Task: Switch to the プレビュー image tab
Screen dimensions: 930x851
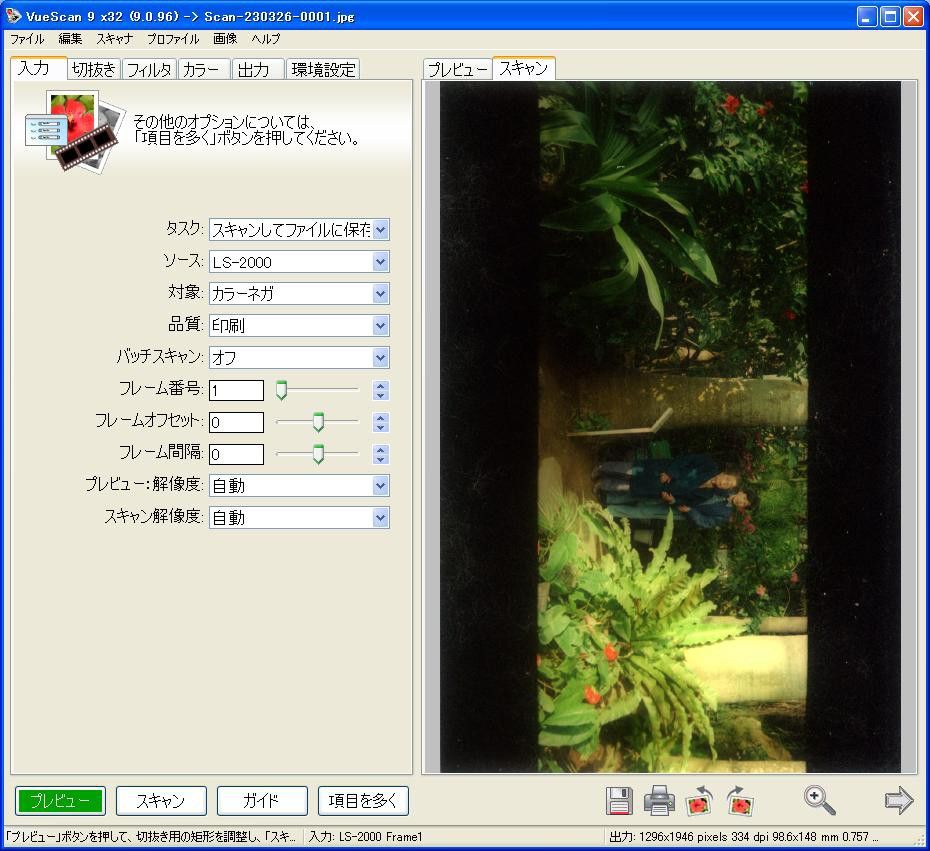Action: click(457, 69)
